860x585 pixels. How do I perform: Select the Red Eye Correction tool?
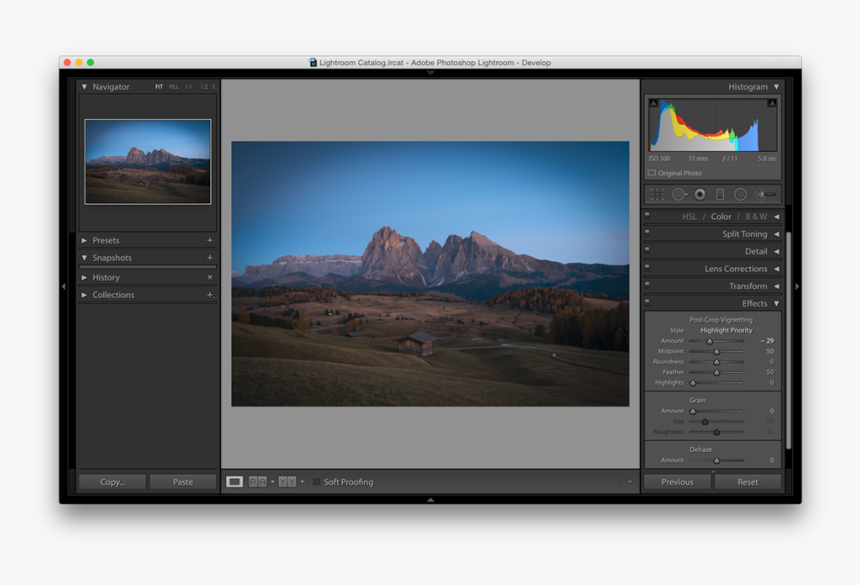700,194
